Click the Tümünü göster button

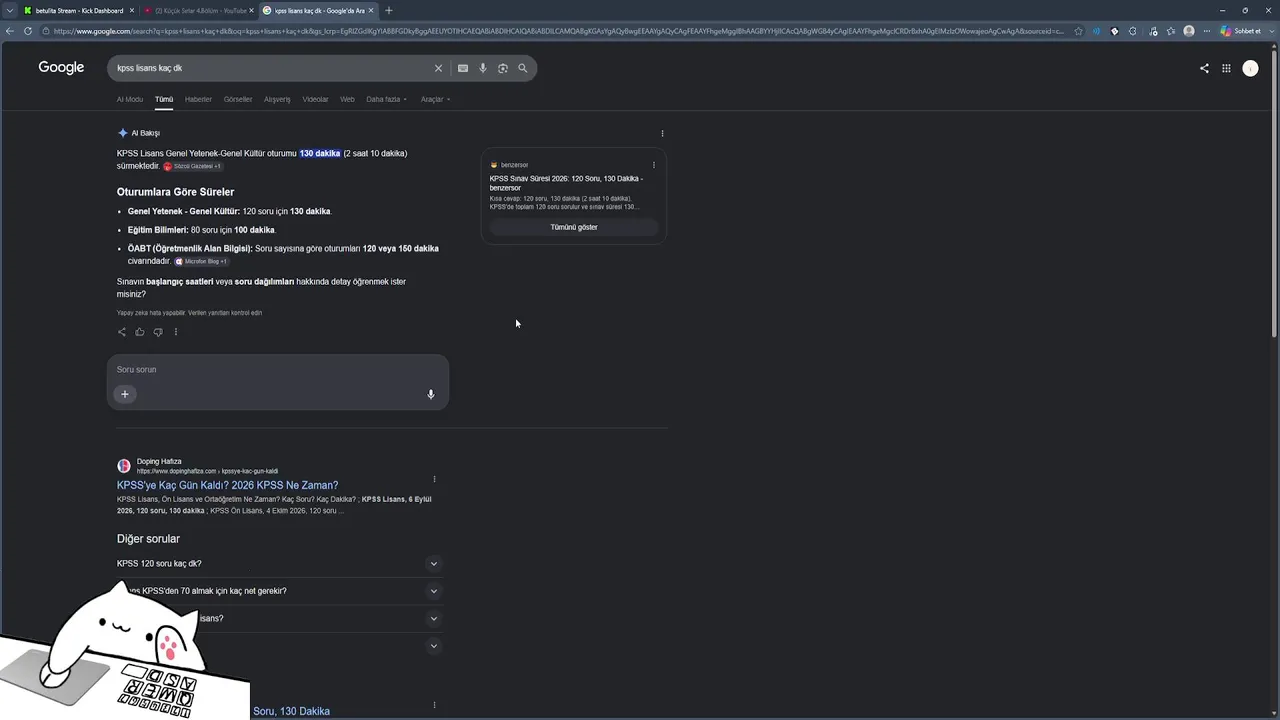[x=574, y=227]
